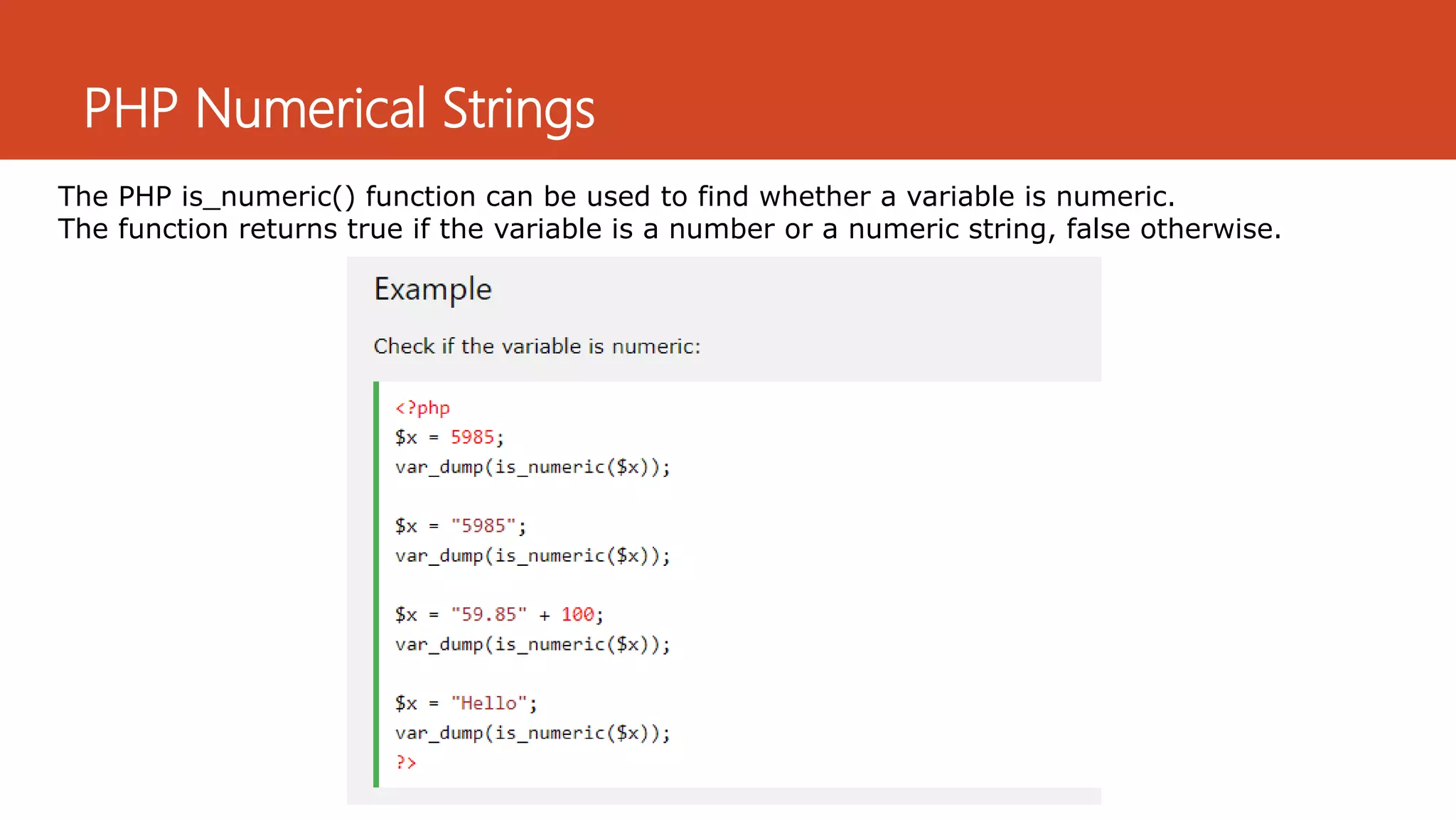
Task: Click the Example heading
Action: click(433, 290)
